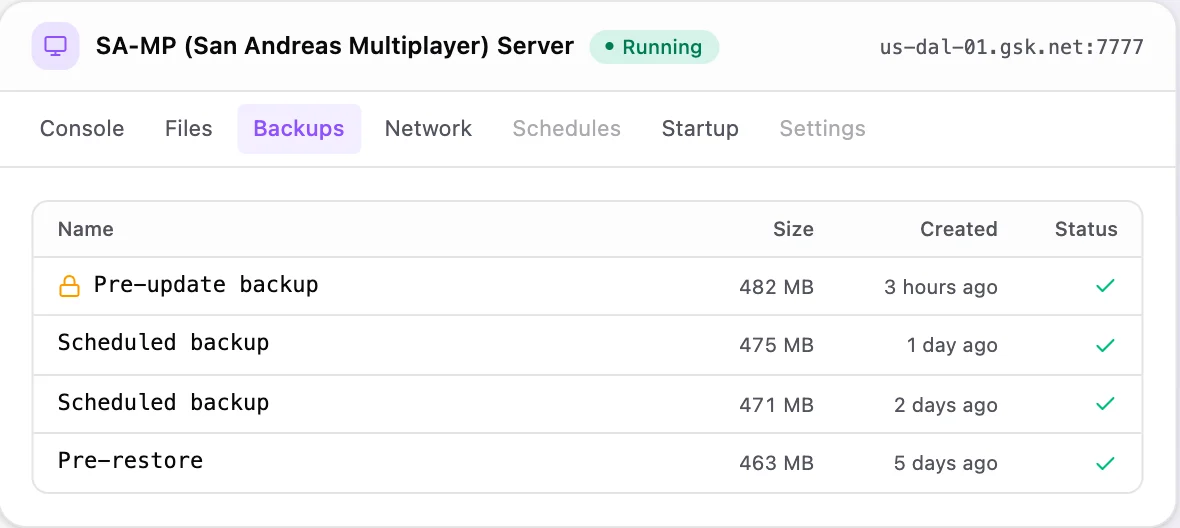Open the Console tab
1180x528 pixels.
[x=82, y=129]
